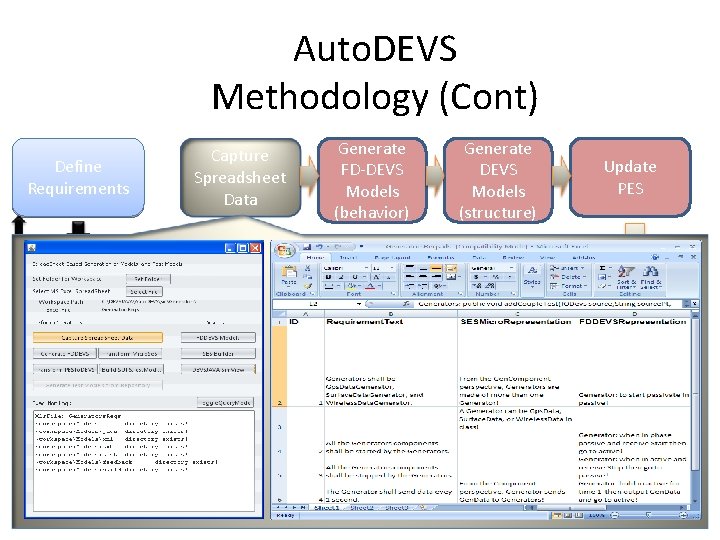The height and width of the screenshot is (540, 720).
Task: Click the Borders icon in Font group
Action: click(328, 286)
